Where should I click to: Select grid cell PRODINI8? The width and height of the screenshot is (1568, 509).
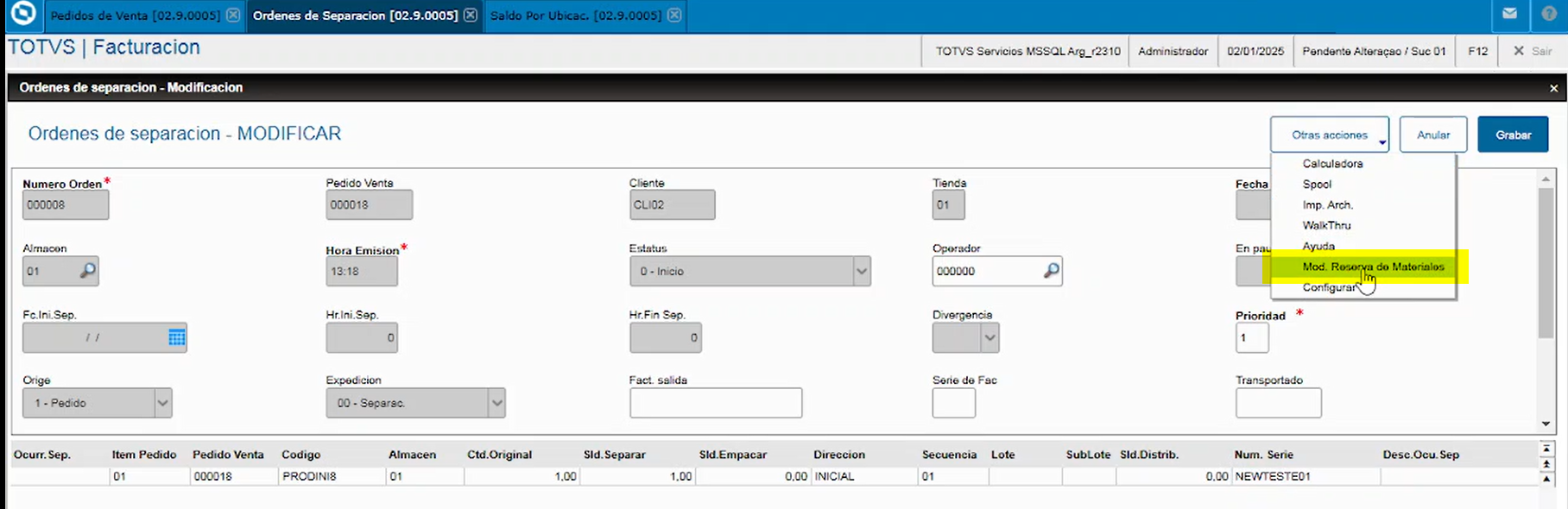(331, 476)
